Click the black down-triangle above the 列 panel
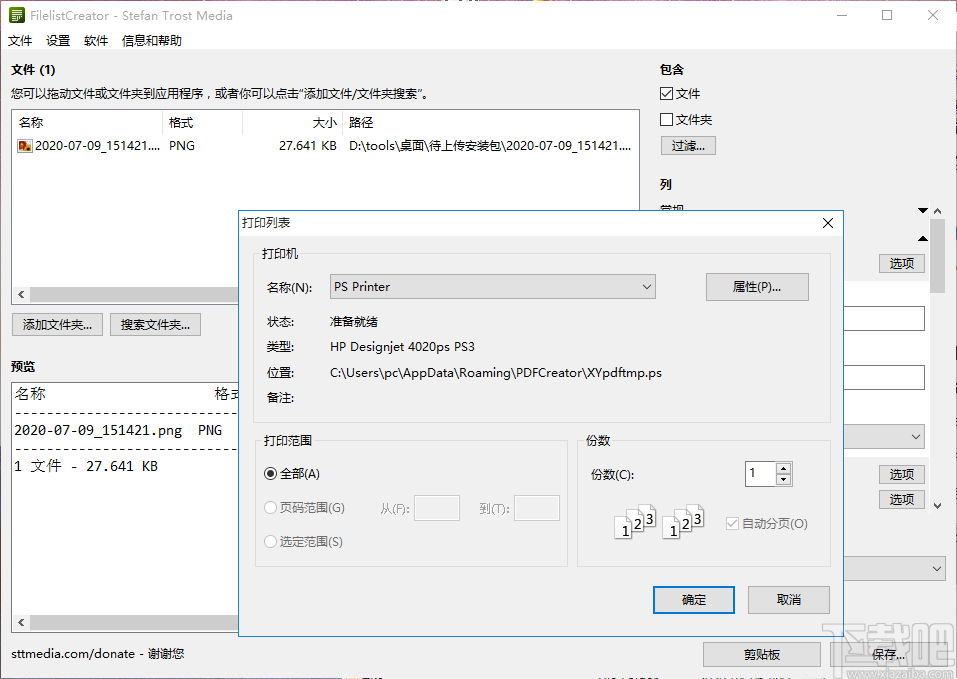The width and height of the screenshot is (957, 679). pyautogui.click(x=922, y=210)
